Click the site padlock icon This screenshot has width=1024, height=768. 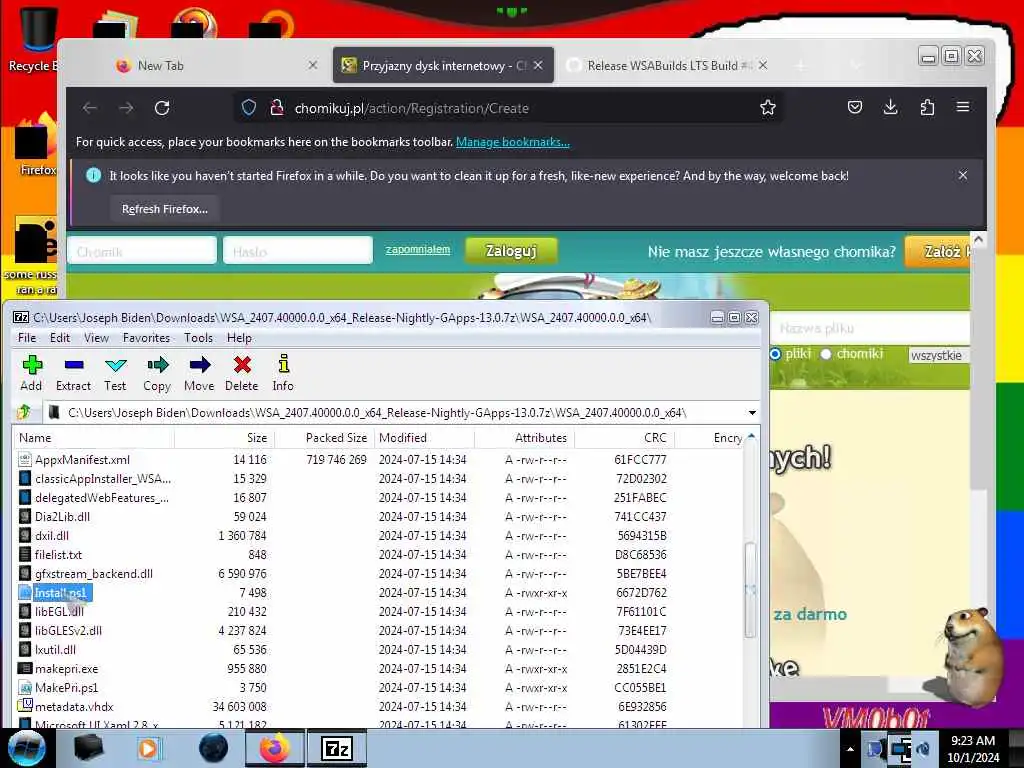click(x=277, y=108)
